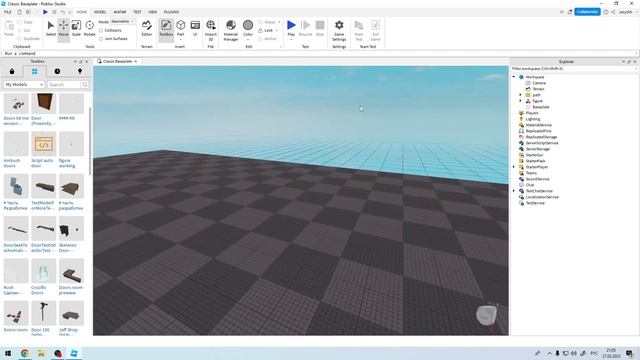Collapse the Workspace tree node
The width and height of the screenshot is (640, 360).
click(x=514, y=77)
